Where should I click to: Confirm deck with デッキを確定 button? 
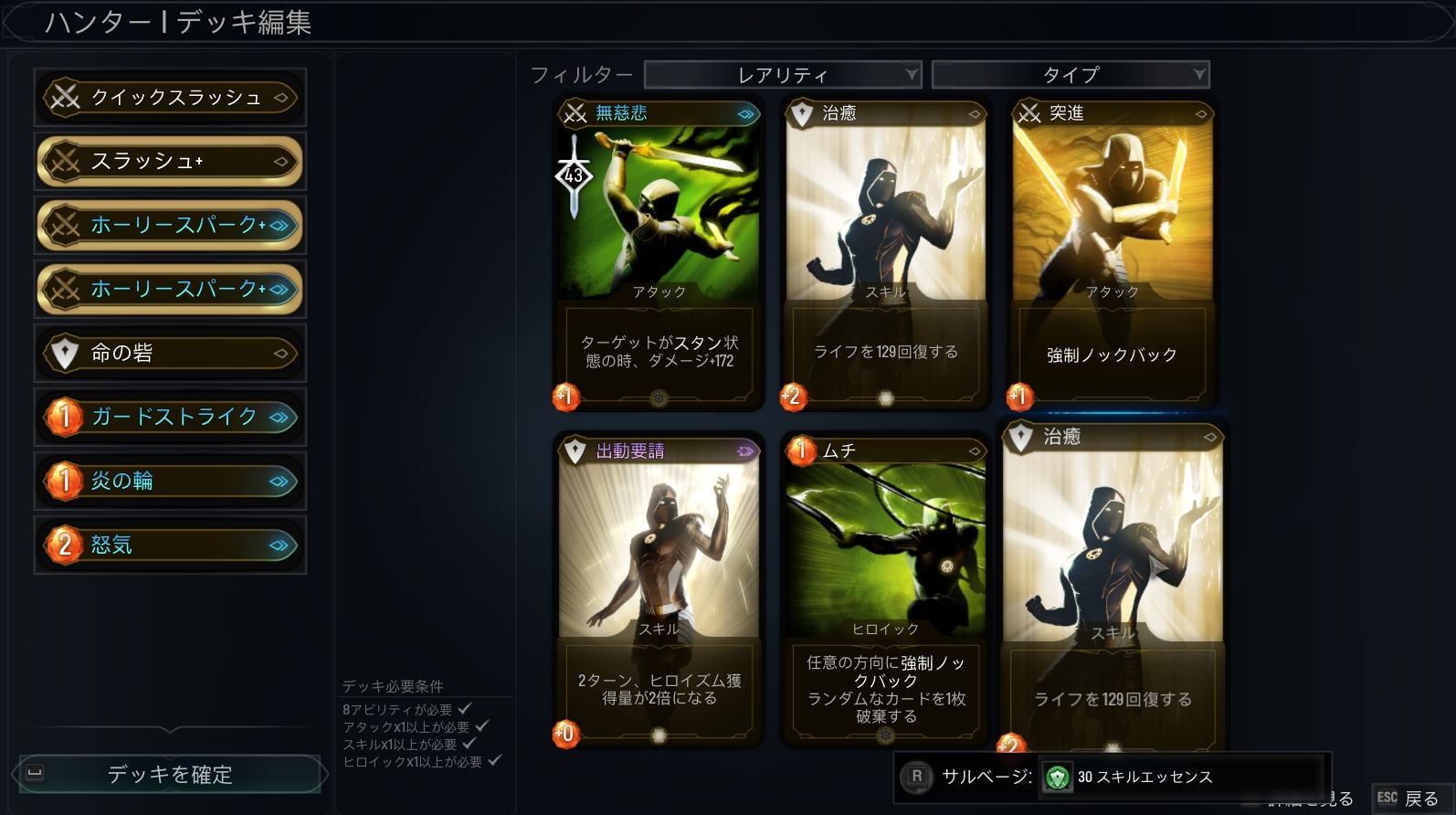click(x=170, y=775)
